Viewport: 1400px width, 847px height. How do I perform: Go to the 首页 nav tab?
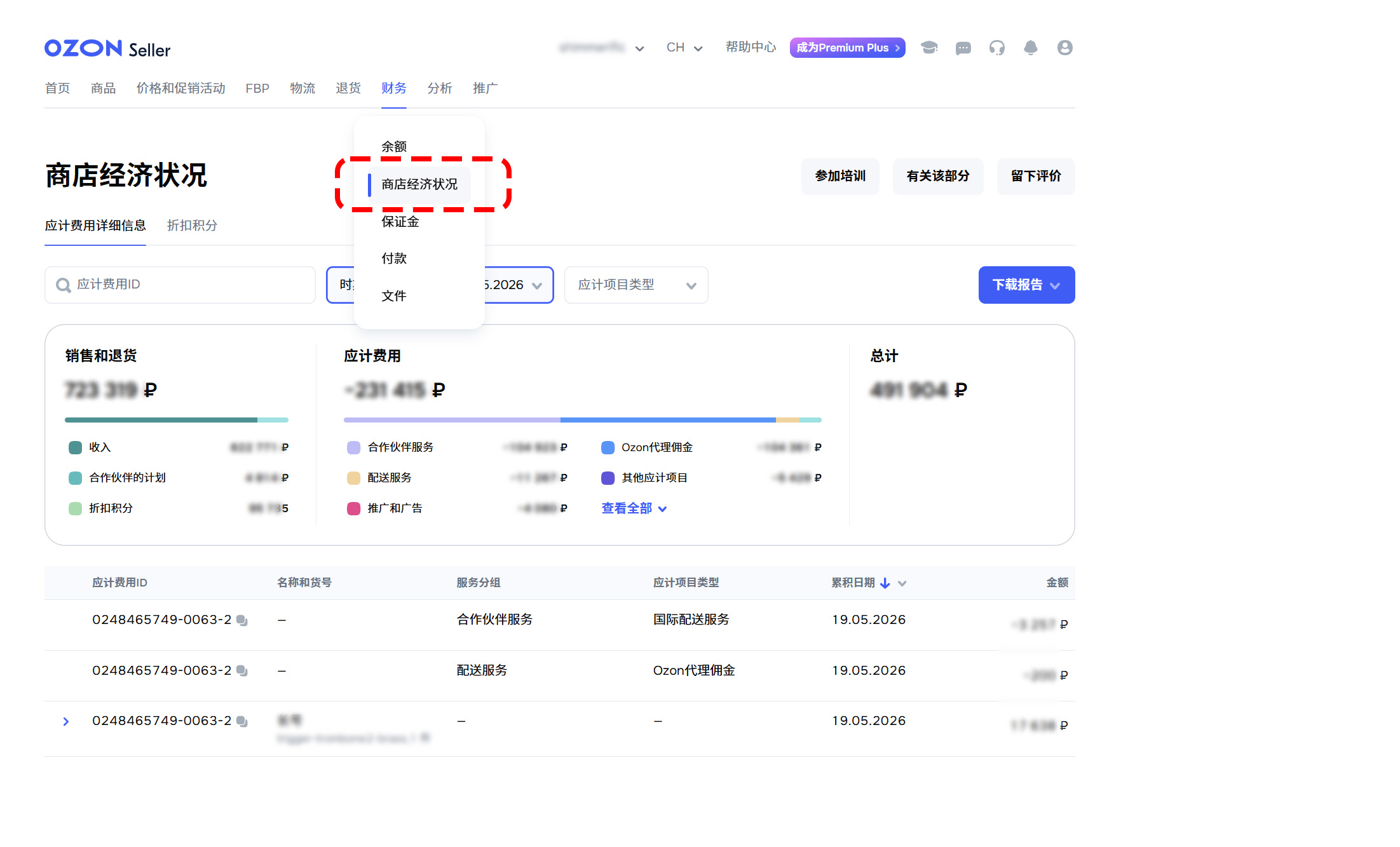tap(57, 88)
